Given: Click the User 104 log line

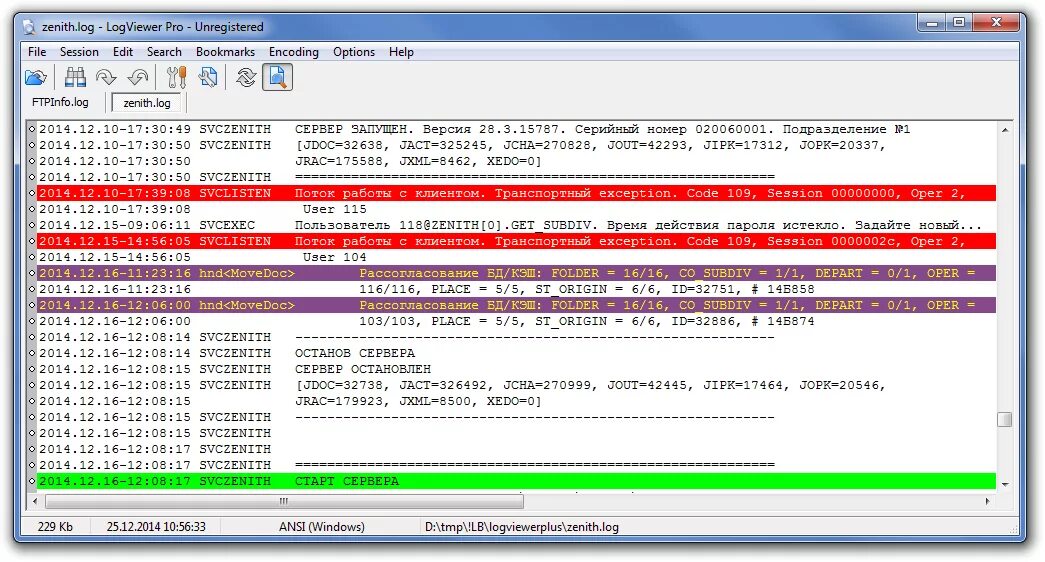Looking at the screenshot, I should point(517,257).
